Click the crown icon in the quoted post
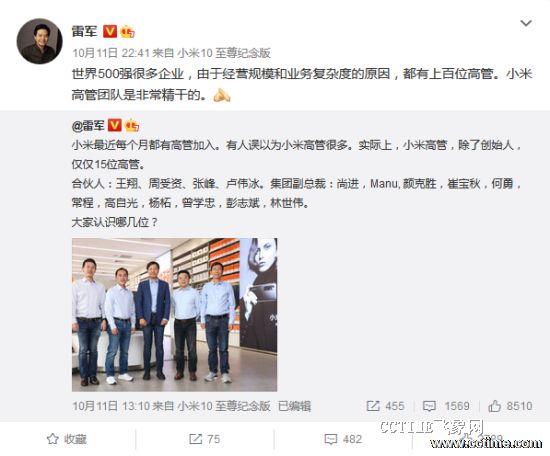The height and width of the screenshot is (456, 550). (x=132, y=125)
